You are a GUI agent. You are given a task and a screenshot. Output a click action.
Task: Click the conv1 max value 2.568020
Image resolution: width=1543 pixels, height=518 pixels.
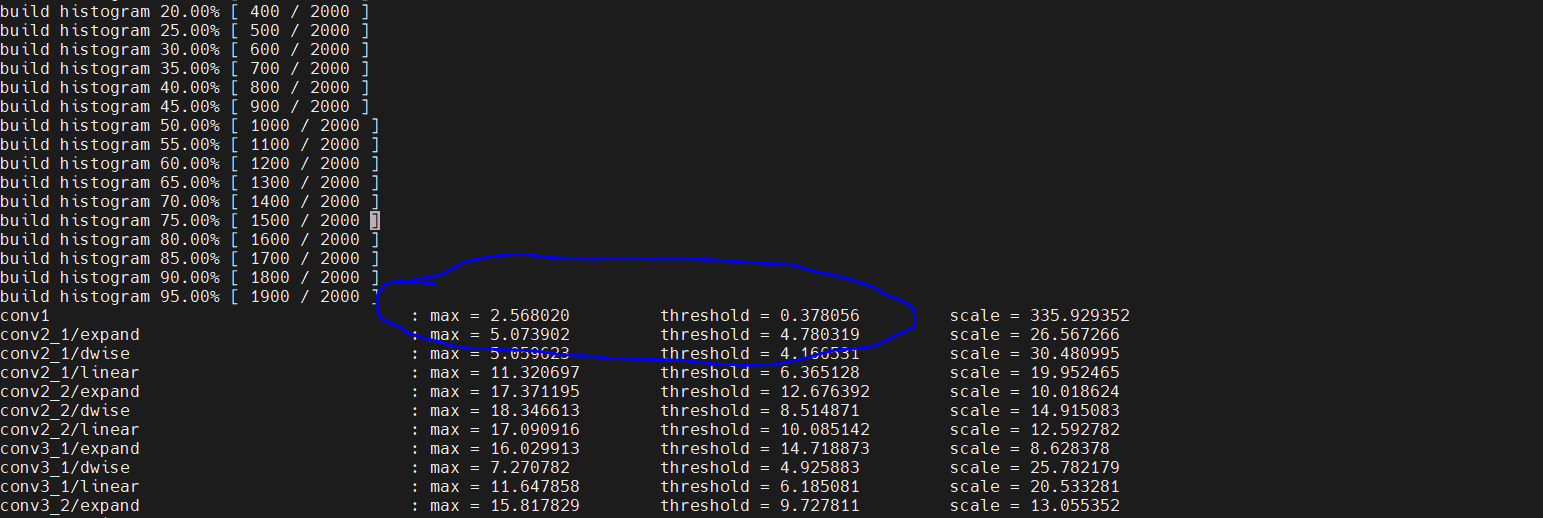click(530, 315)
